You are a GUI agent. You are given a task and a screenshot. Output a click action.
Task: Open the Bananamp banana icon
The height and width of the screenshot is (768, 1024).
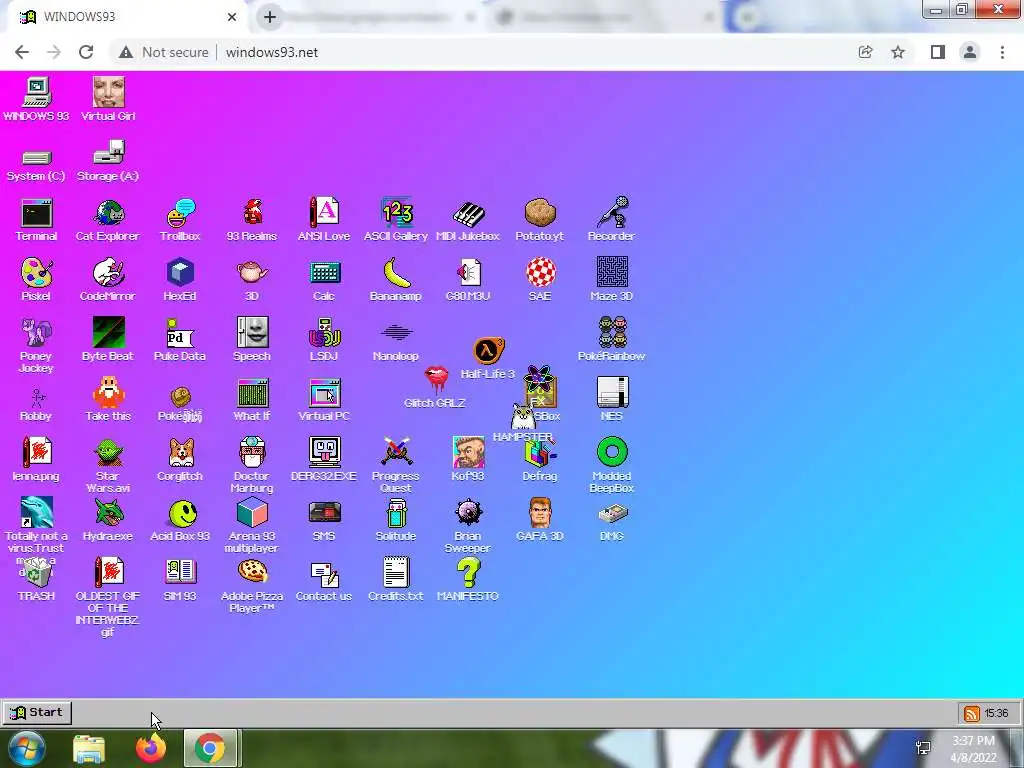pyautogui.click(x=396, y=273)
